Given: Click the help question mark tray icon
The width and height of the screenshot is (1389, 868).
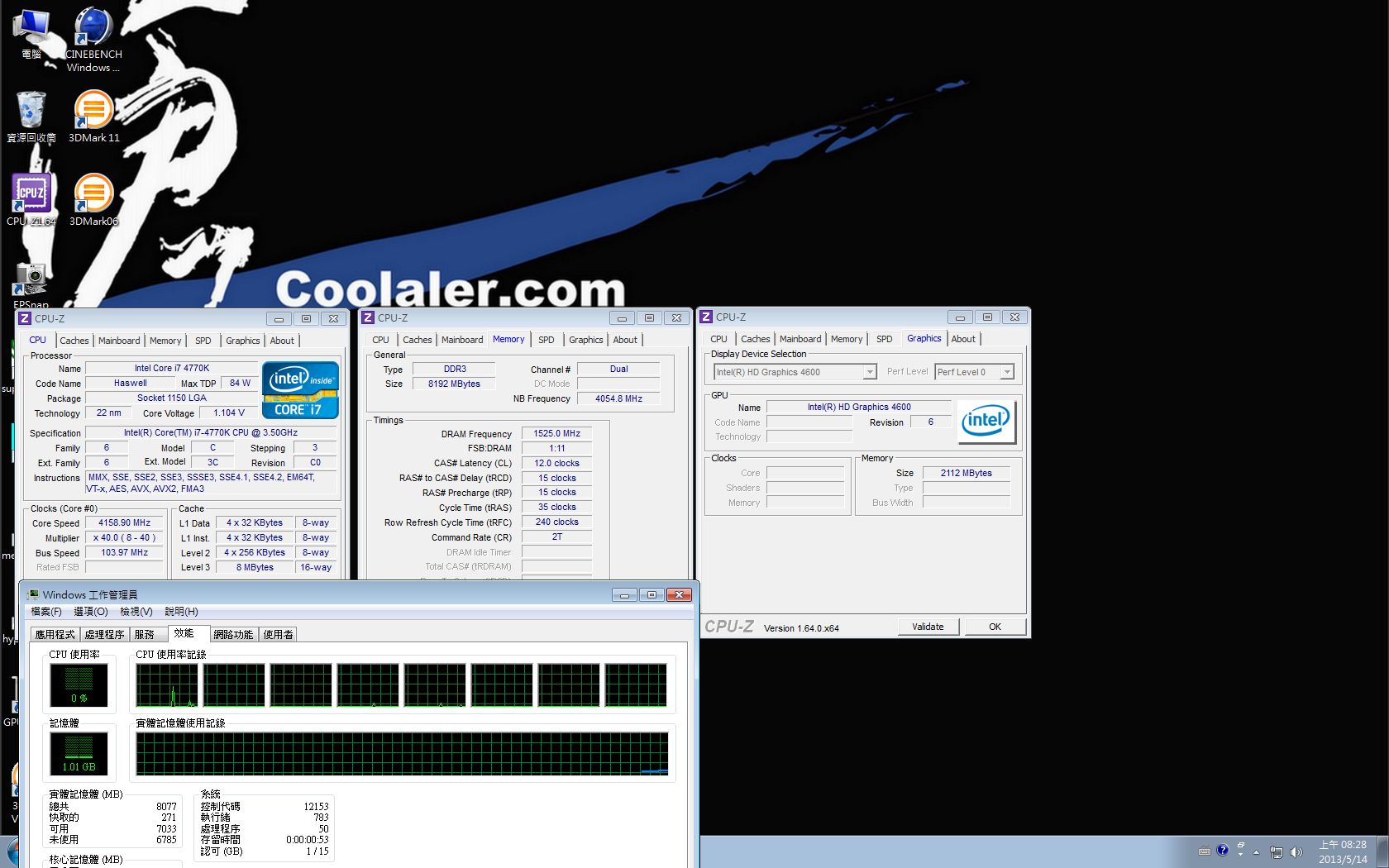Looking at the screenshot, I should click(x=1223, y=850).
